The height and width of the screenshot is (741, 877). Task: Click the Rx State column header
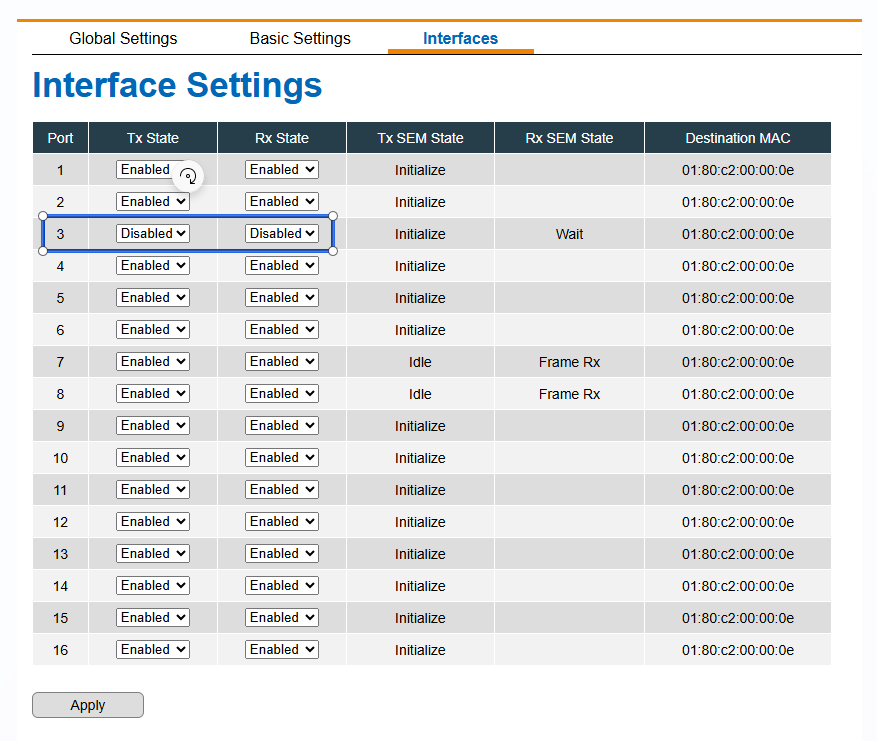(x=282, y=138)
